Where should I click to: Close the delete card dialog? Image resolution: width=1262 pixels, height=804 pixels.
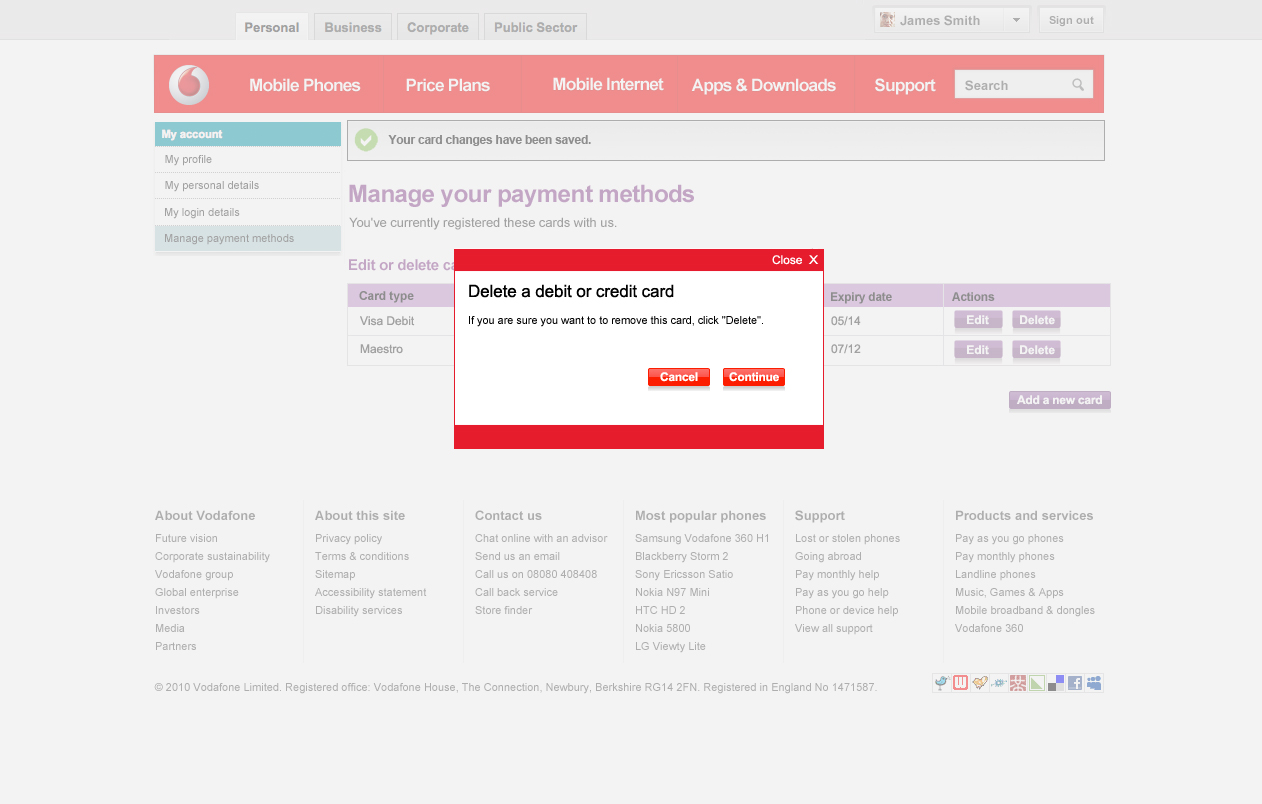[795, 260]
